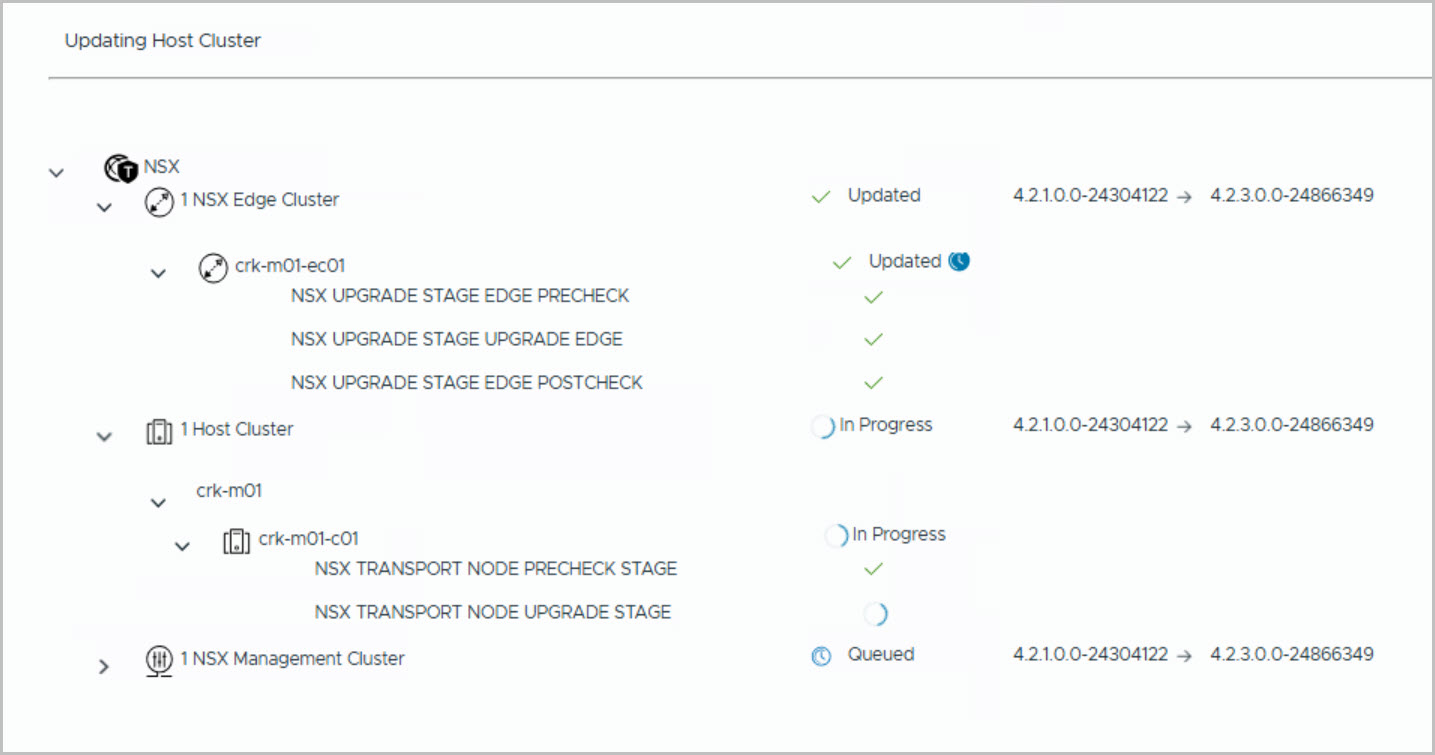Image resolution: width=1435 pixels, height=755 pixels.
Task: Click the crk-m01-ec01 edge node icon
Action: point(213,268)
